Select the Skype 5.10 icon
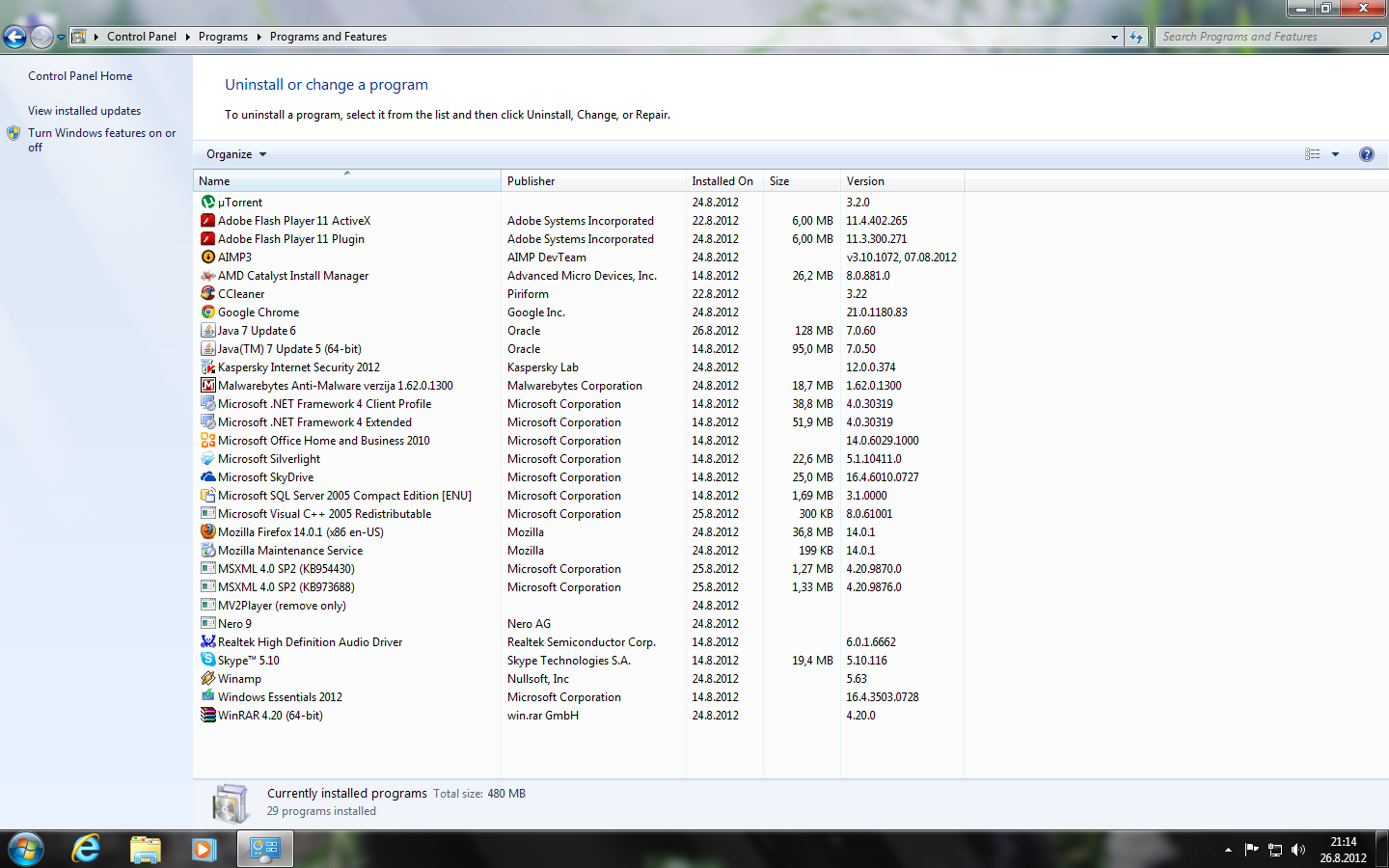The image size is (1389, 868). pos(207,661)
